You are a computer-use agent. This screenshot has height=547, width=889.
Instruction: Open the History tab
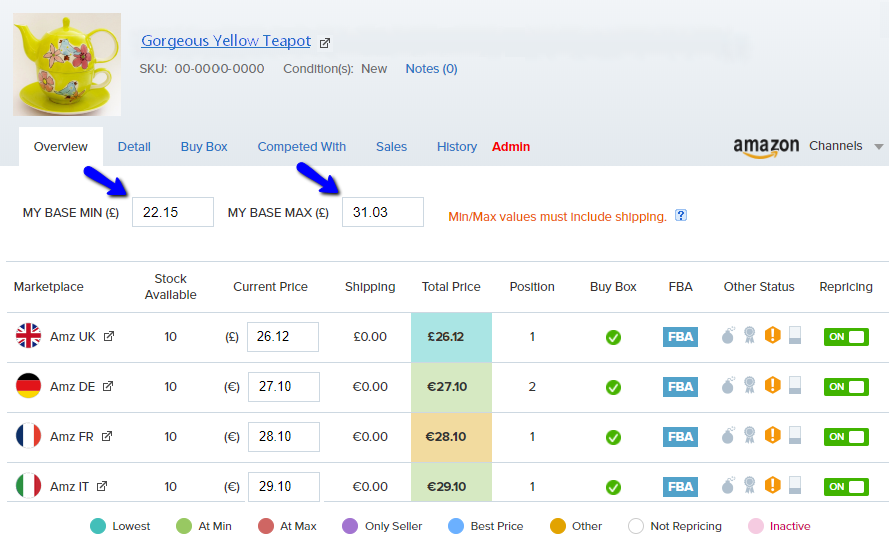click(456, 147)
